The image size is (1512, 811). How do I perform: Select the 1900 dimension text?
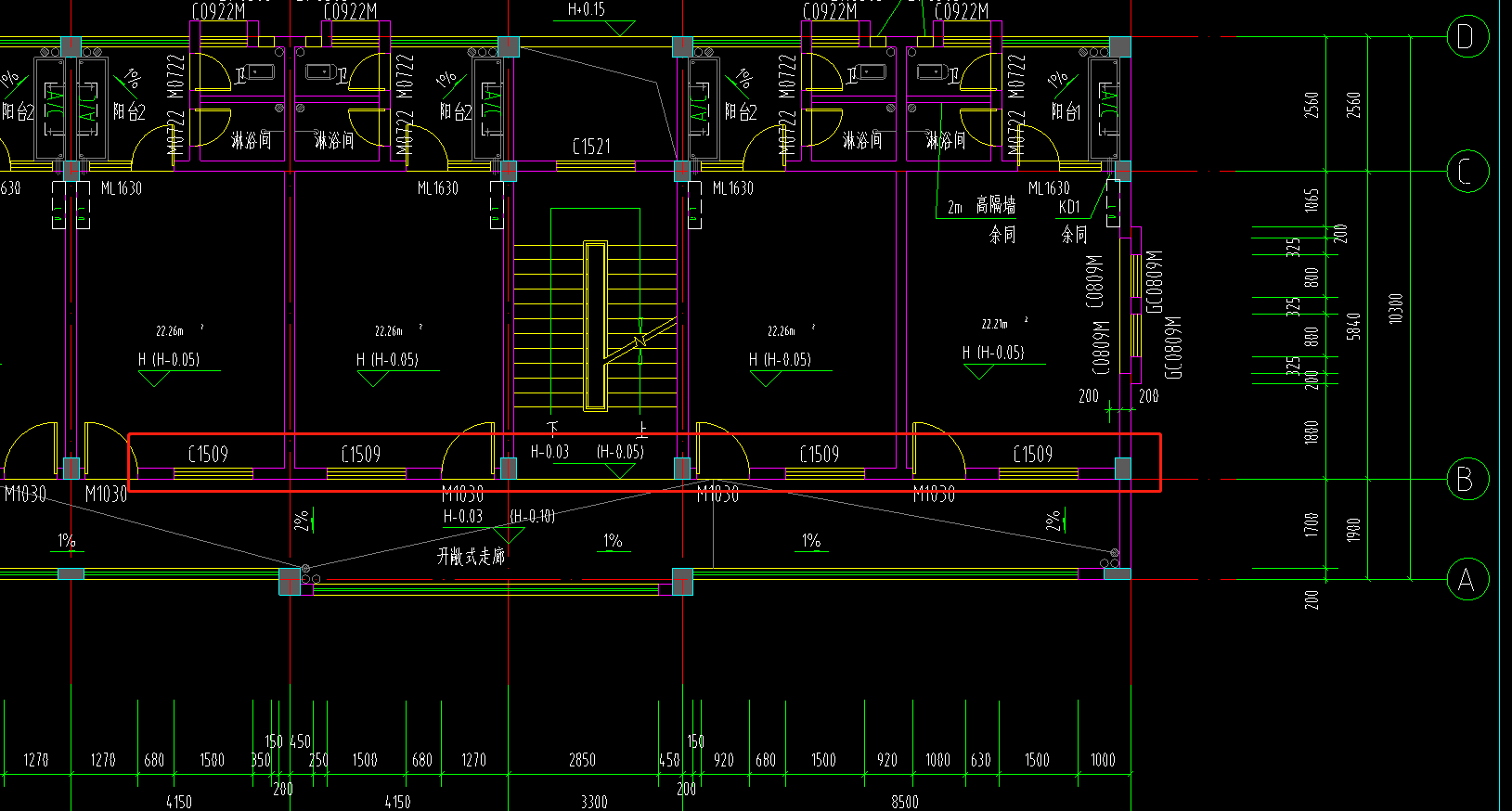[x=1354, y=530]
